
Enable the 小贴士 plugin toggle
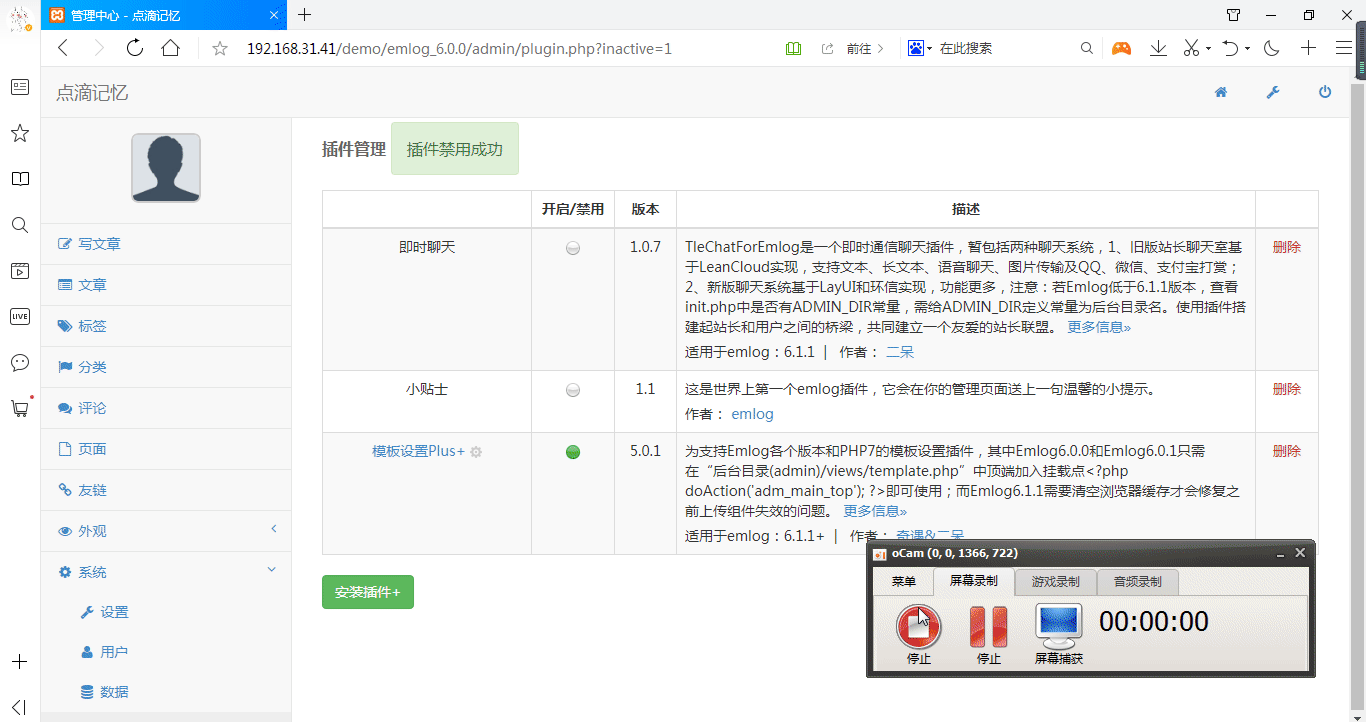tap(573, 390)
